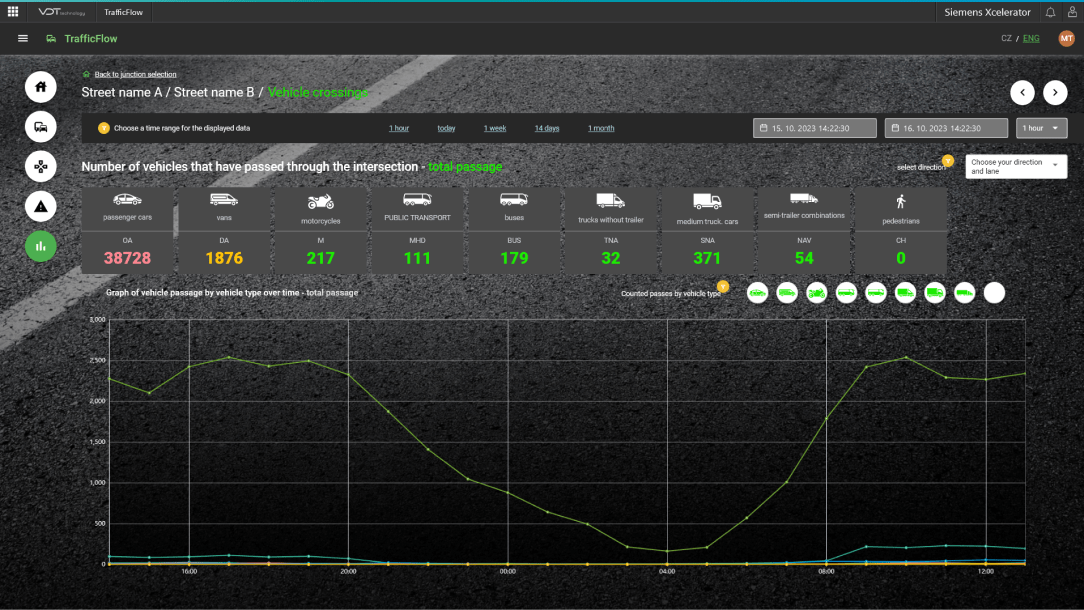Select the 1 month time range link

point(601,128)
